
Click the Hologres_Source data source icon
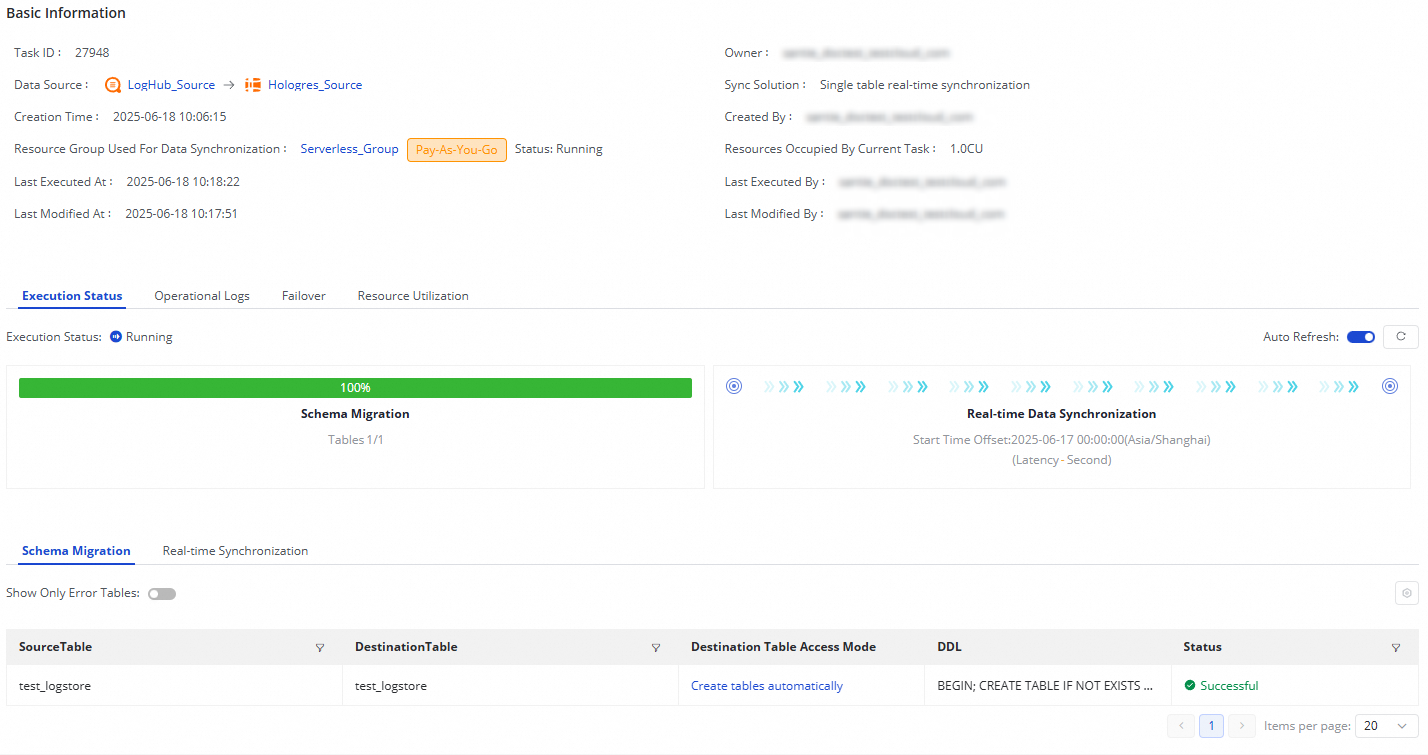(x=254, y=85)
